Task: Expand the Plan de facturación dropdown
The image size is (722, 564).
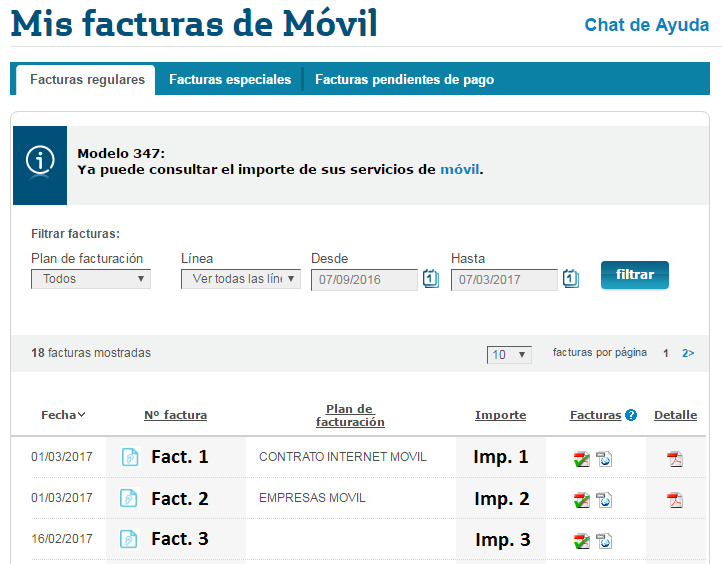Action: click(x=91, y=279)
